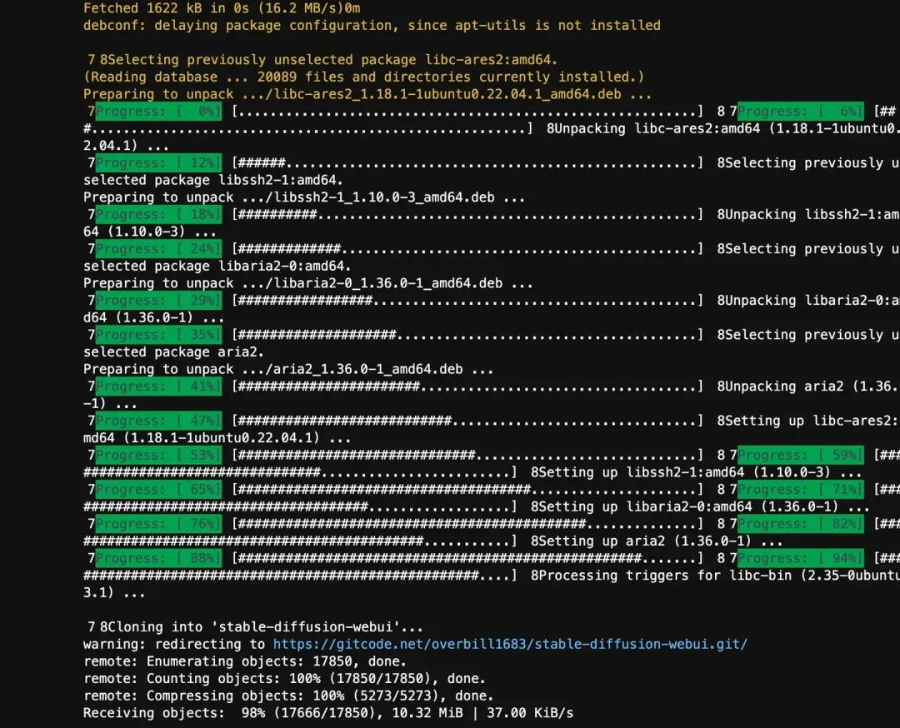This screenshot has width=900, height=728.
Task: Click the Progress 0% indicator
Action: [158, 111]
